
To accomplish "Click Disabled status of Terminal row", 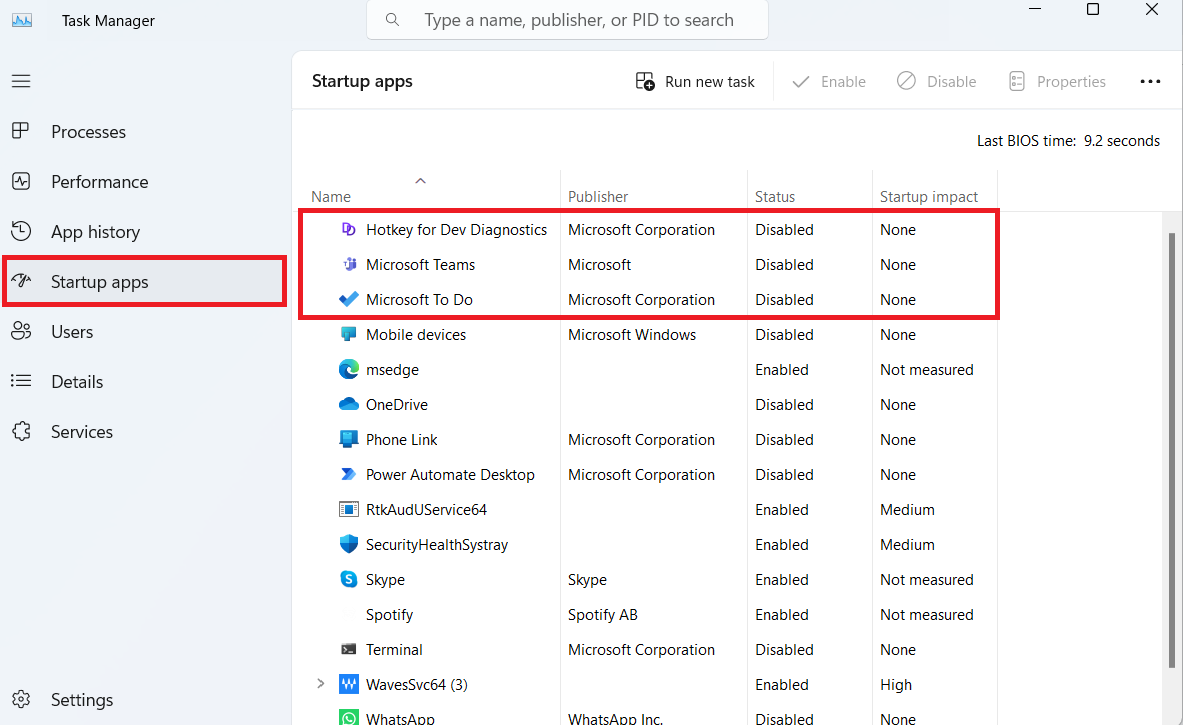I will 784,650.
